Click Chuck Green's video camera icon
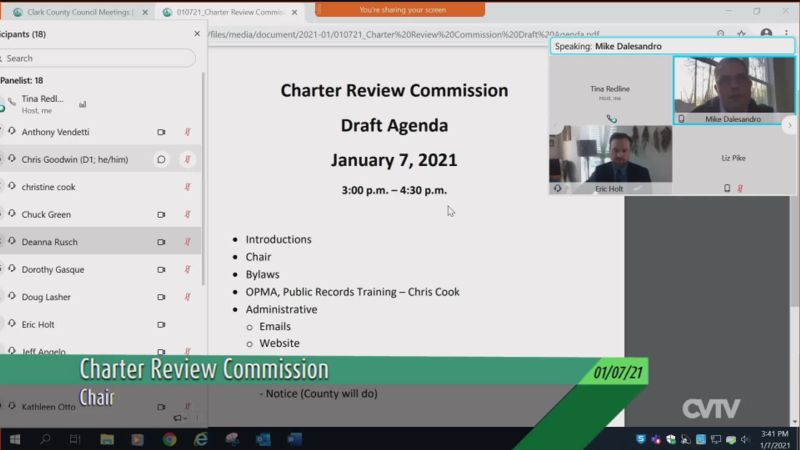The width and height of the screenshot is (800, 450). pyautogui.click(x=161, y=214)
